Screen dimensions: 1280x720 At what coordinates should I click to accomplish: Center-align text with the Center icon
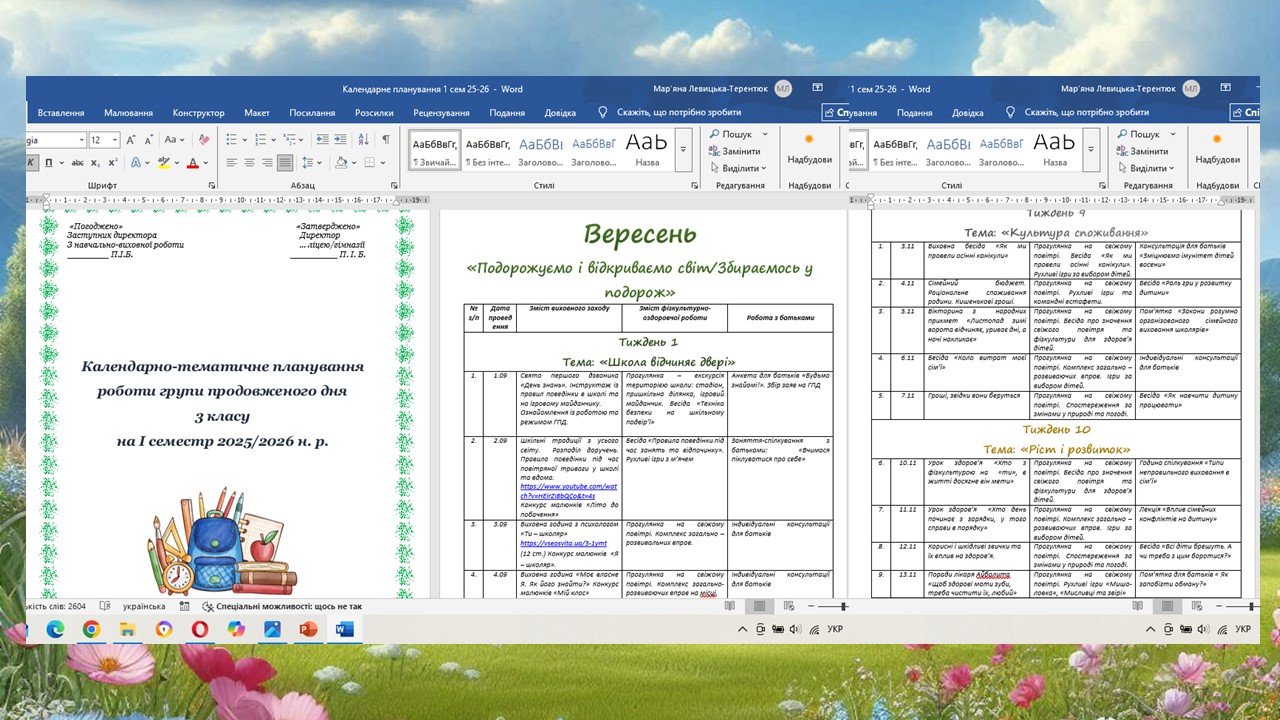(x=250, y=162)
